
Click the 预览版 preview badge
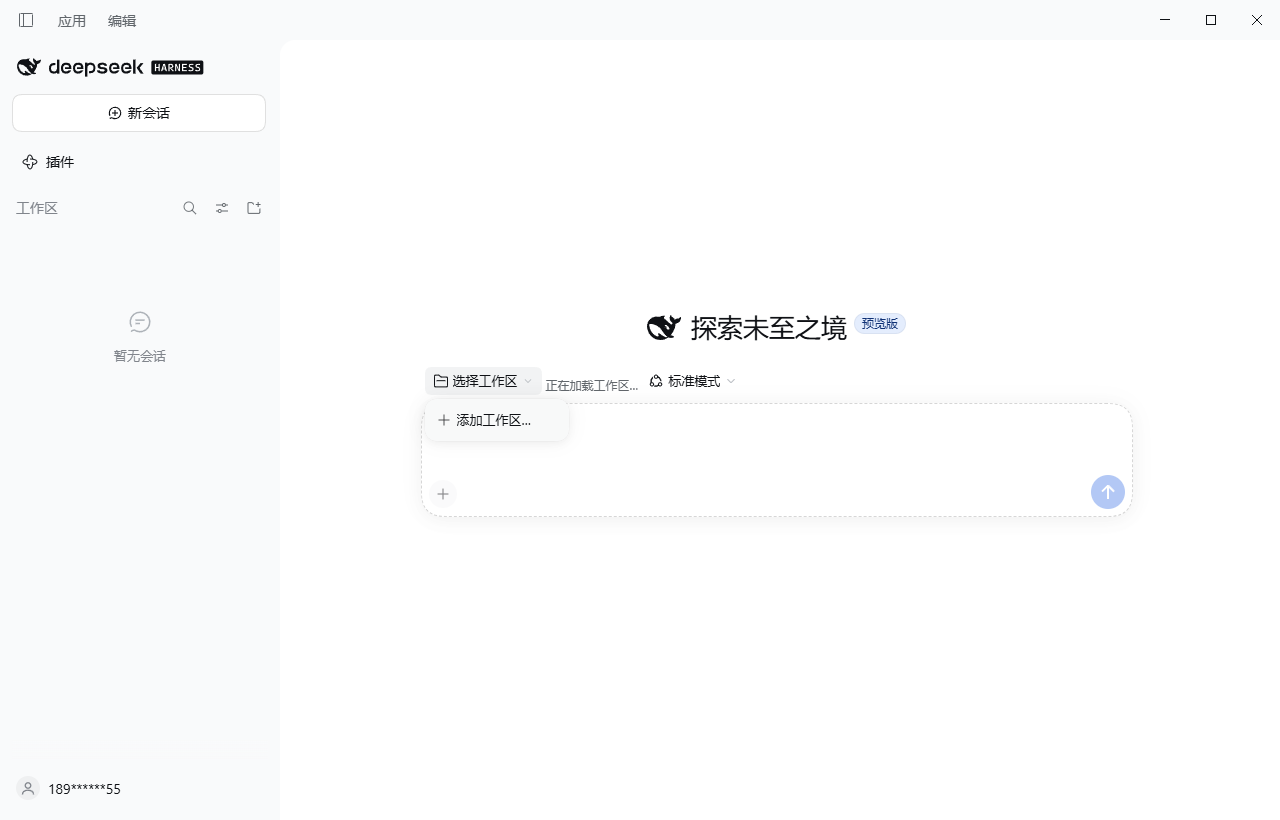(880, 324)
